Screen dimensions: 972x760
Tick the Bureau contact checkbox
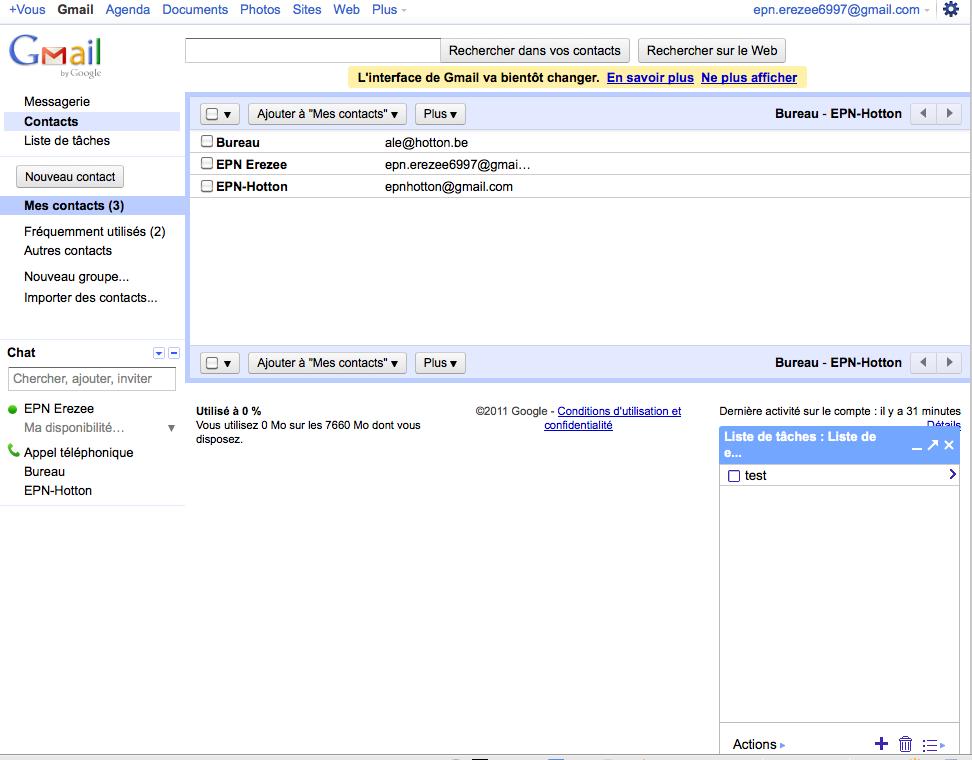pyautogui.click(x=207, y=142)
